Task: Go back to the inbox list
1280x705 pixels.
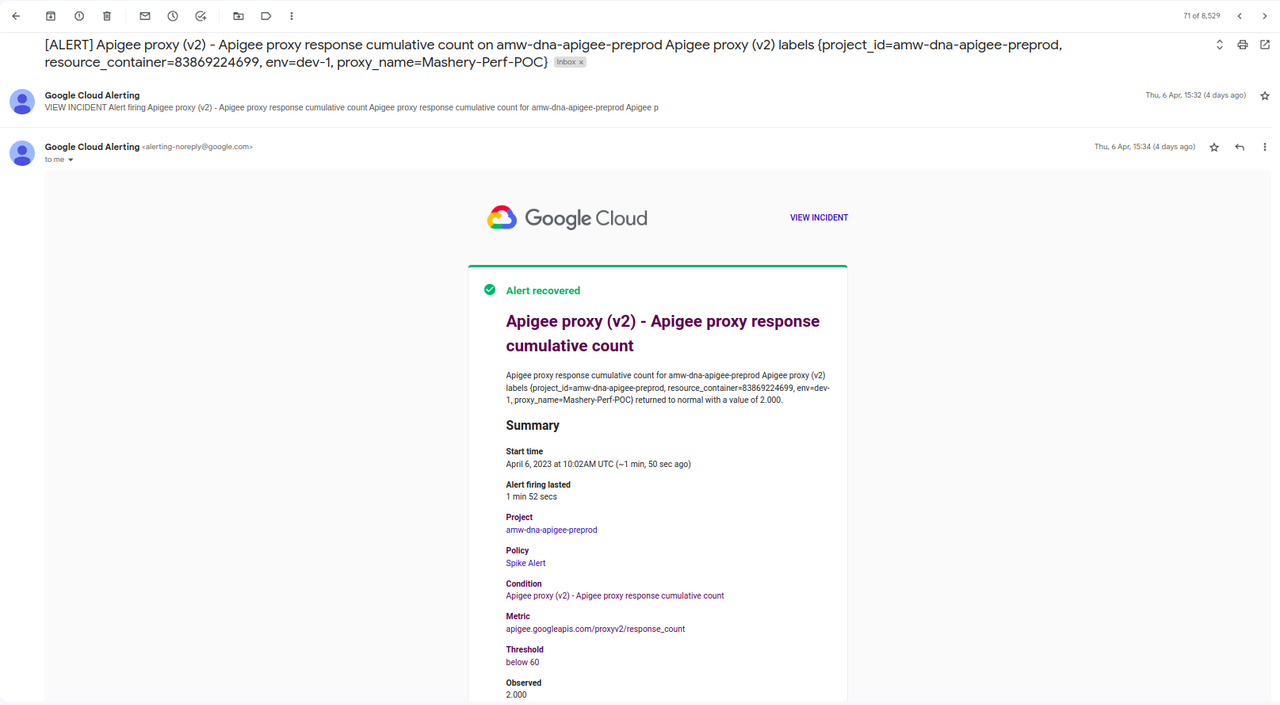Action: [x=16, y=16]
